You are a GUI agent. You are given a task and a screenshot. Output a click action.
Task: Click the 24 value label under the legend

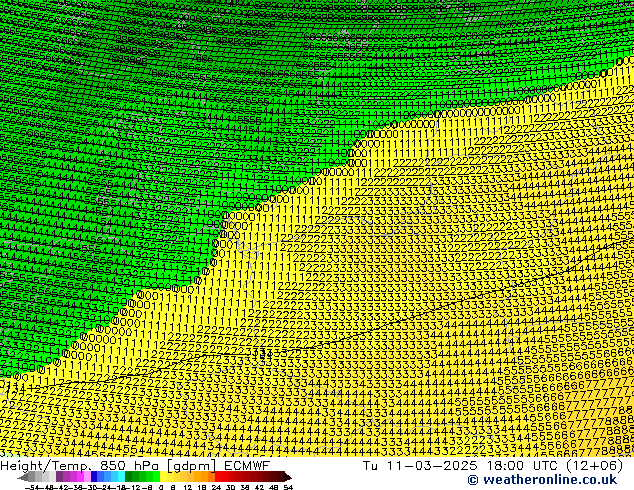(216, 487)
